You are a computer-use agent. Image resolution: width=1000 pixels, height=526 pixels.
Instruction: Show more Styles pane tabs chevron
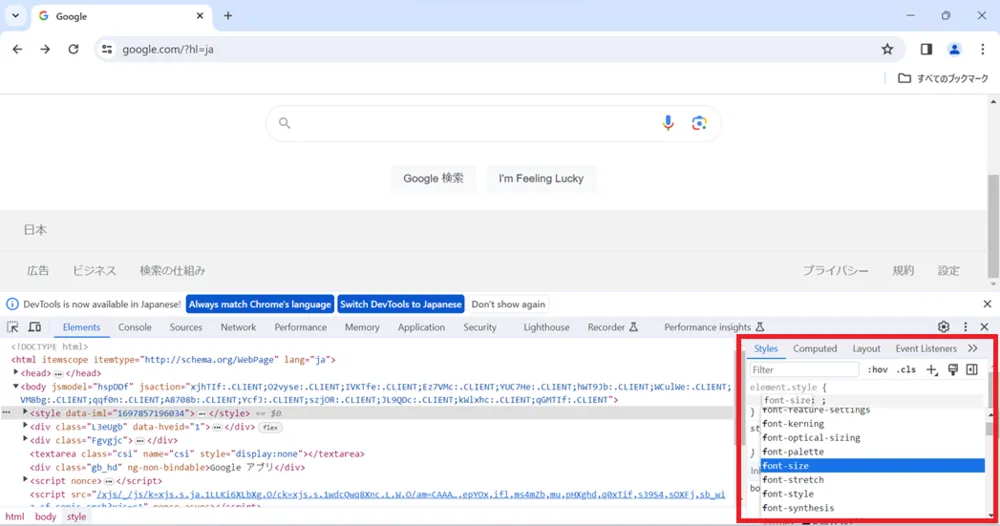click(973, 349)
